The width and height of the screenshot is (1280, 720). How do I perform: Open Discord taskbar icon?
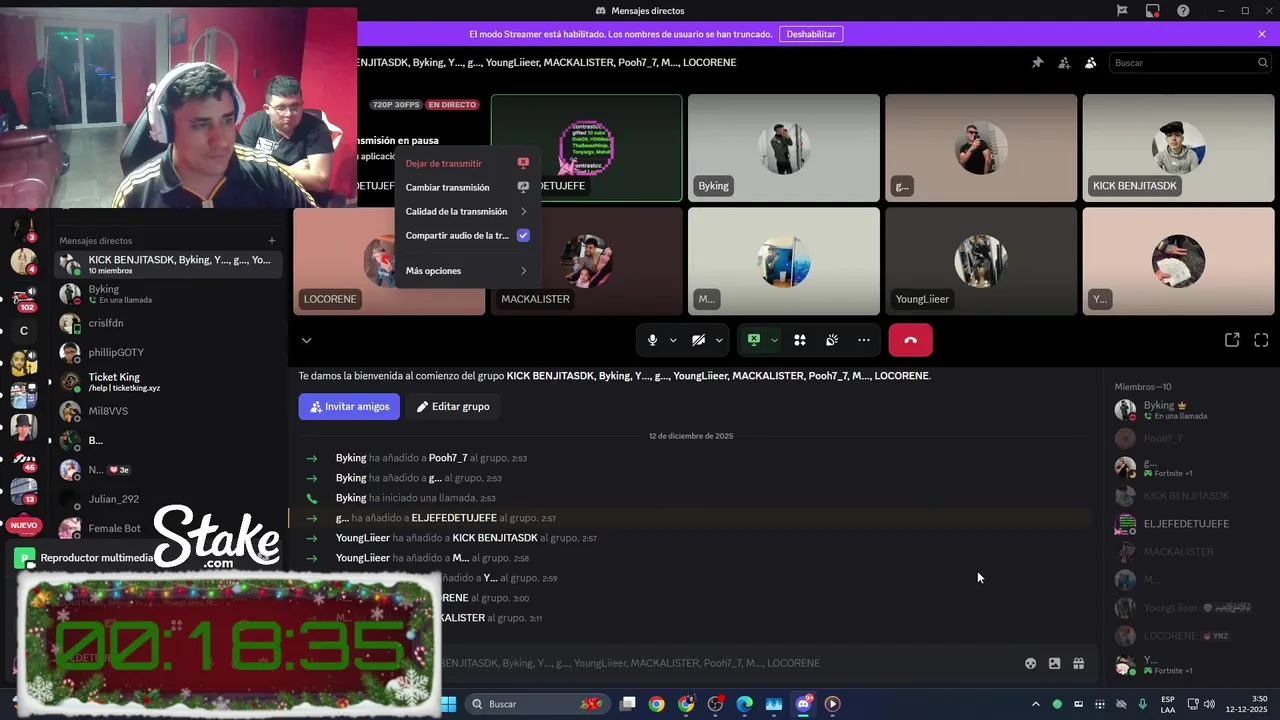pyautogui.click(x=803, y=704)
